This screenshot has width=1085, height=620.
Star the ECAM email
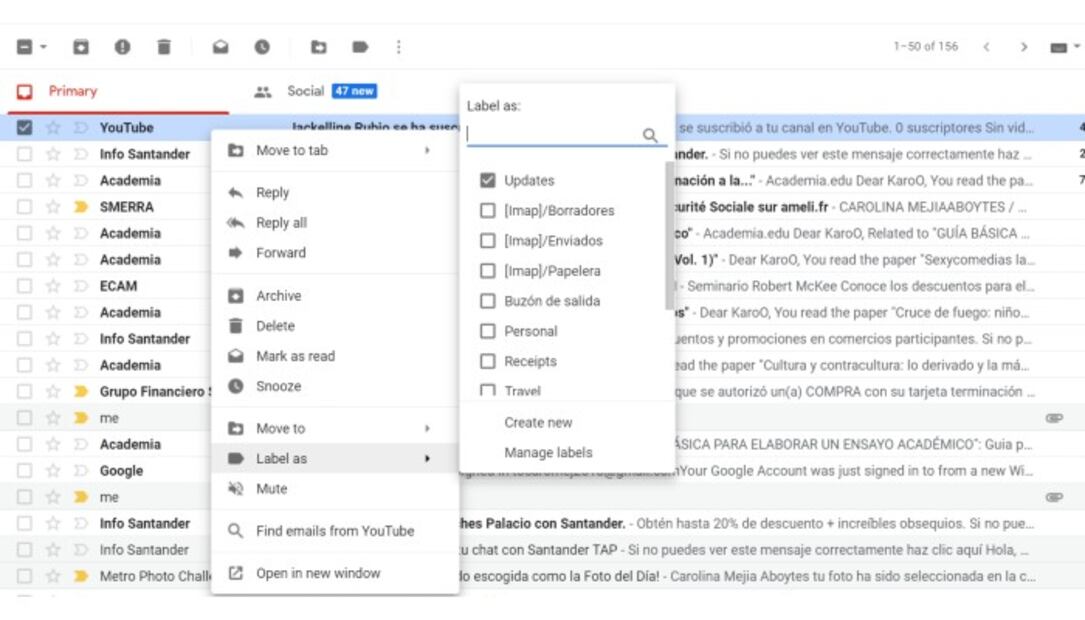click(53, 286)
